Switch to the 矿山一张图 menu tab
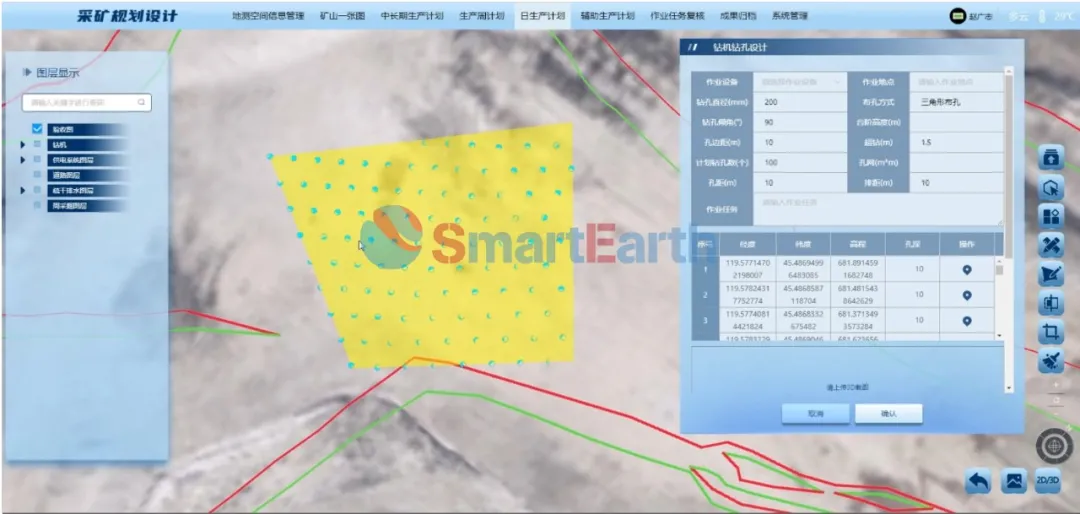This screenshot has height=514, width=1080. 342,16
